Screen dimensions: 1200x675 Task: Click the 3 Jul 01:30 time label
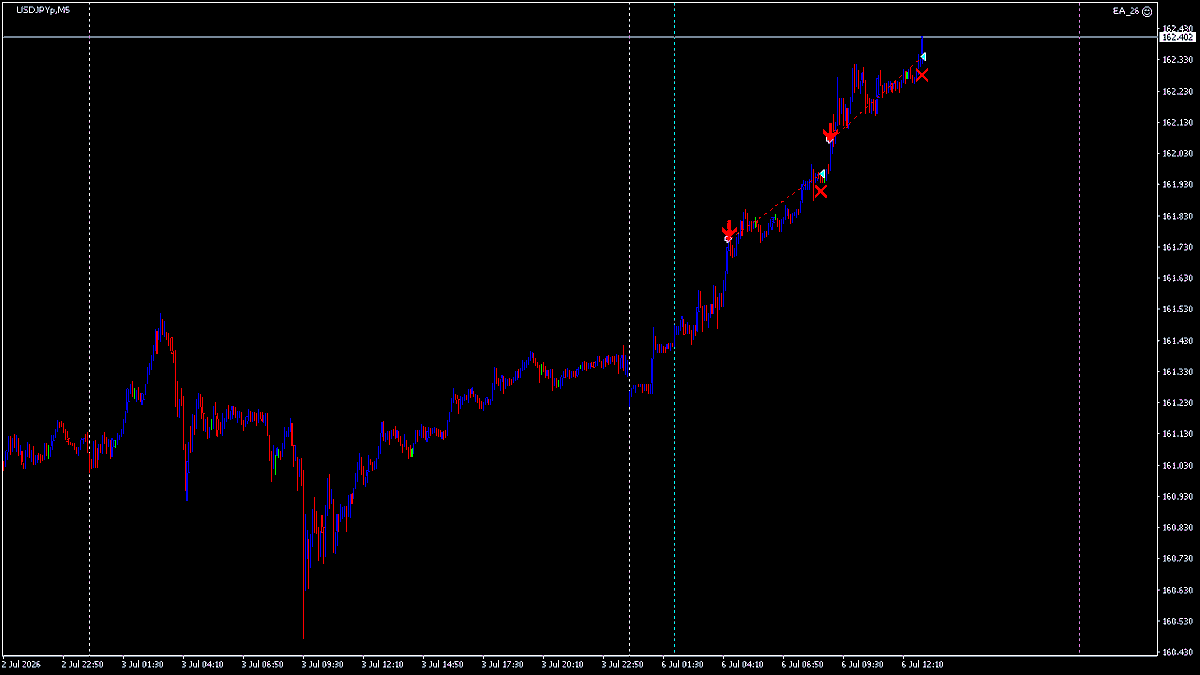pyautogui.click(x=144, y=664)
